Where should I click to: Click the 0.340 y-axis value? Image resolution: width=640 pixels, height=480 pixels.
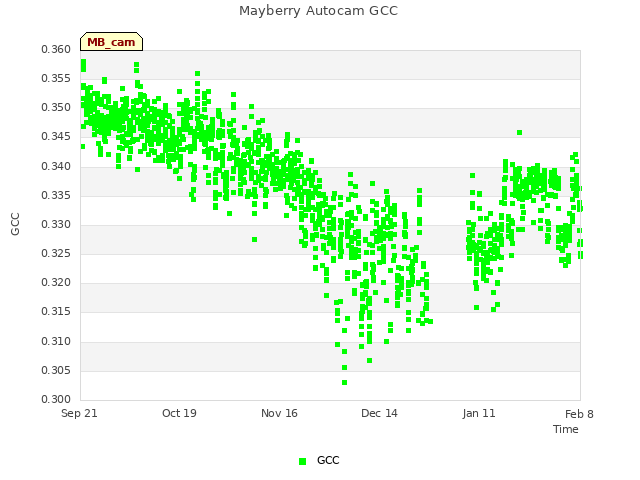click(x=56, y=167)
